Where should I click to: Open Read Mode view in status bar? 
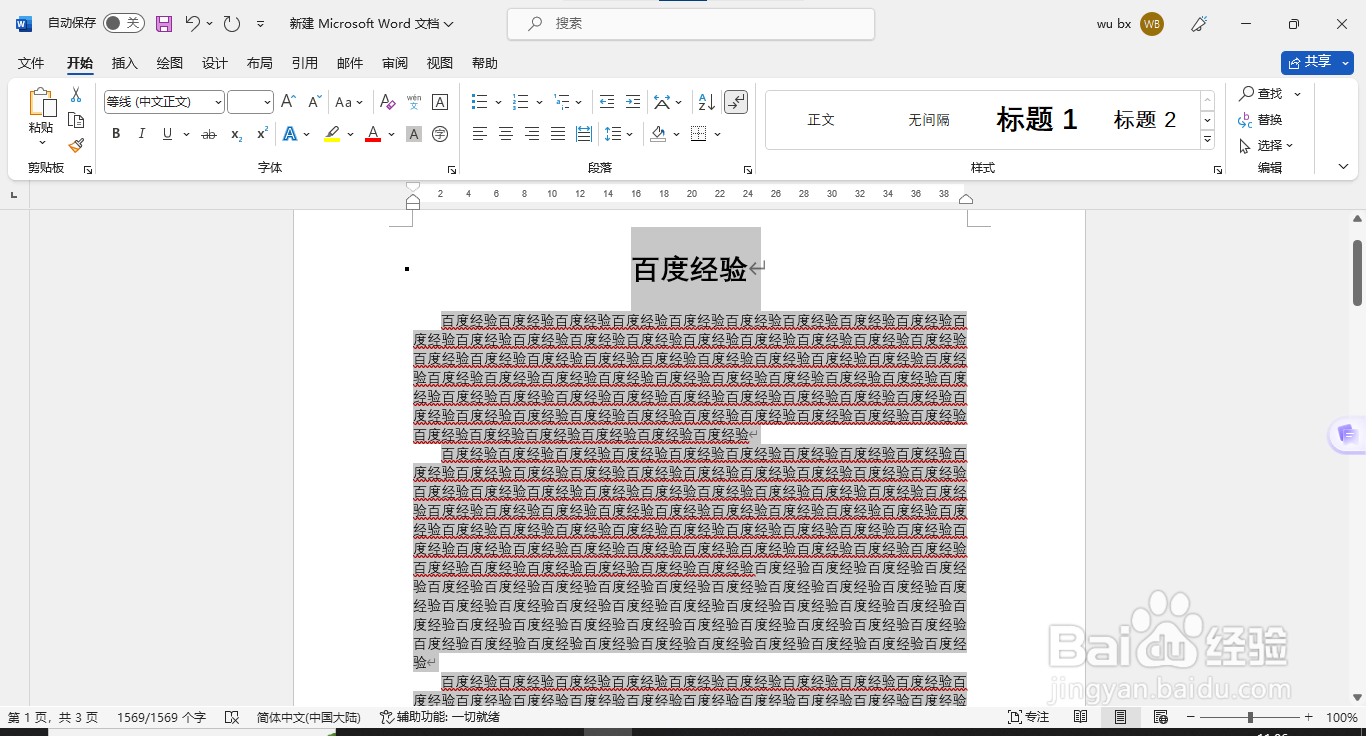coord(1080,717)
